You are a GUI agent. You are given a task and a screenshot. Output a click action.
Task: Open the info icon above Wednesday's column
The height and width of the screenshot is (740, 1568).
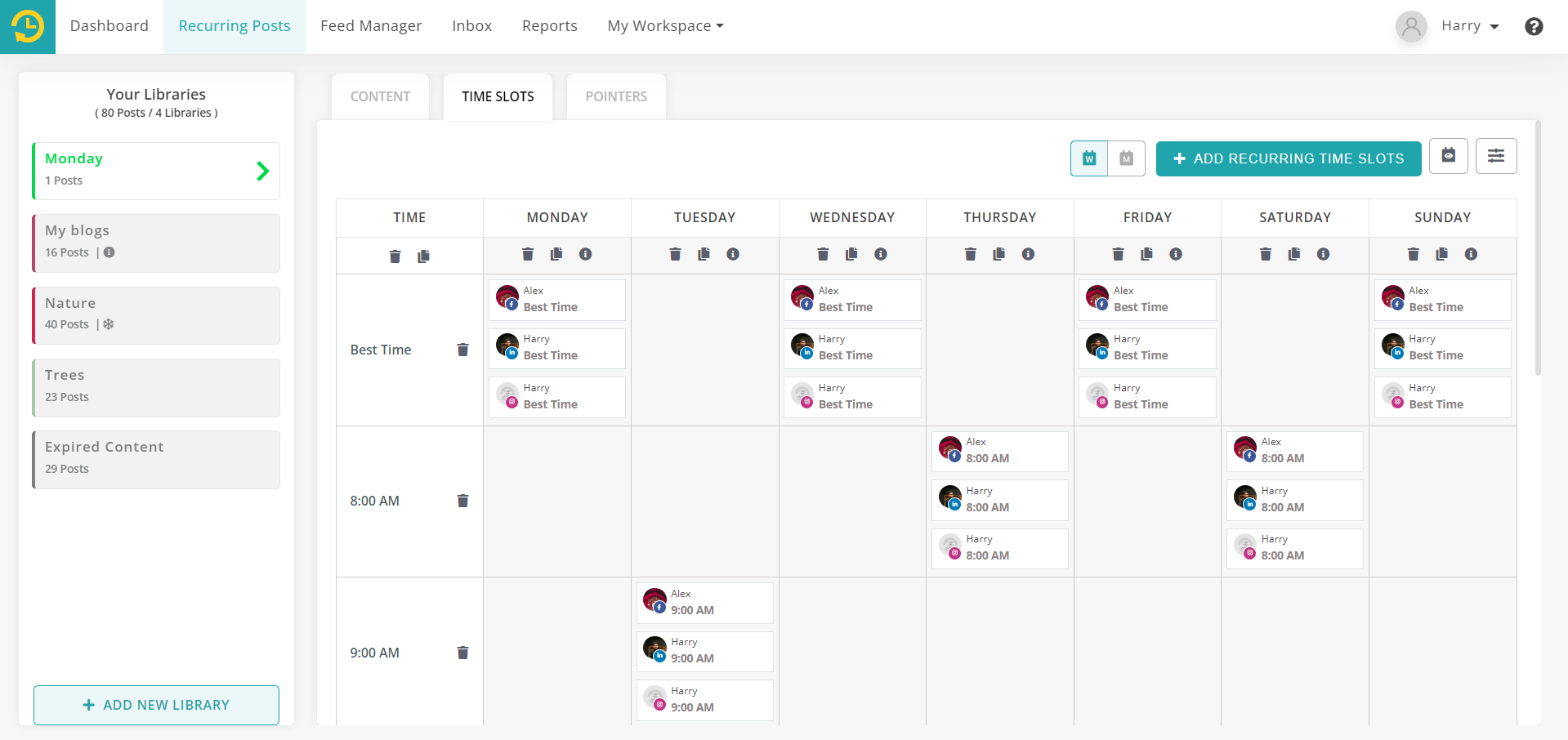[x=880, y=254]
